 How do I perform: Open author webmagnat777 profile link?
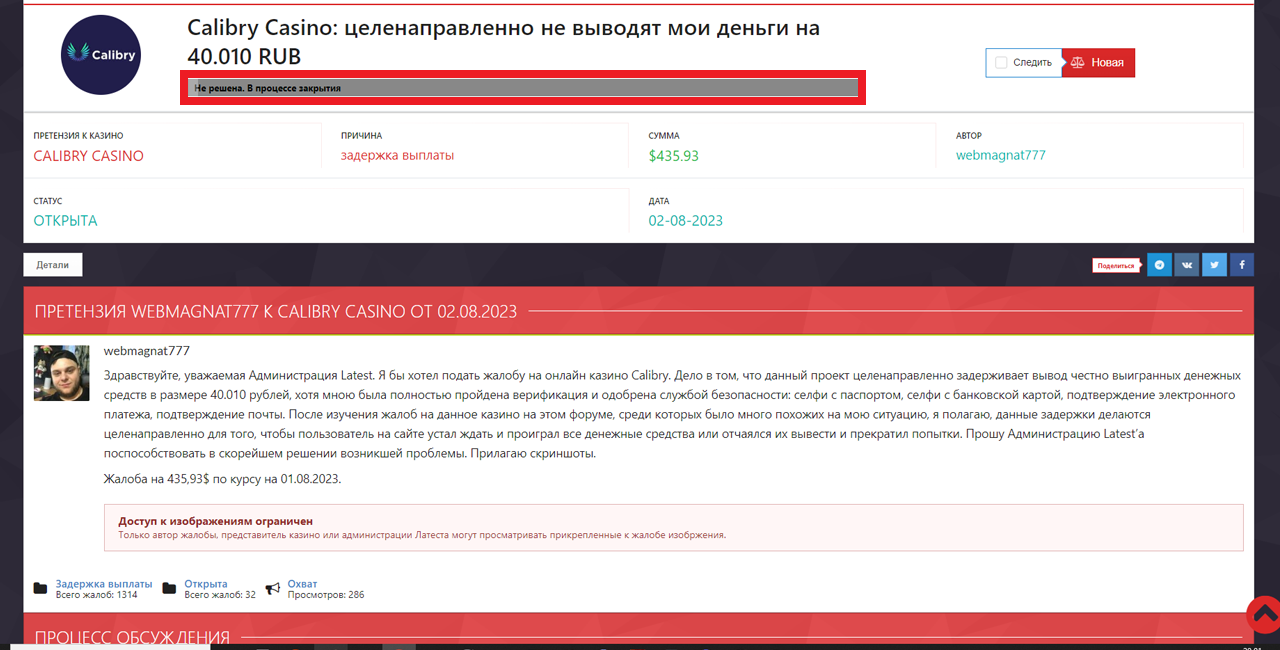point(1001,155)
